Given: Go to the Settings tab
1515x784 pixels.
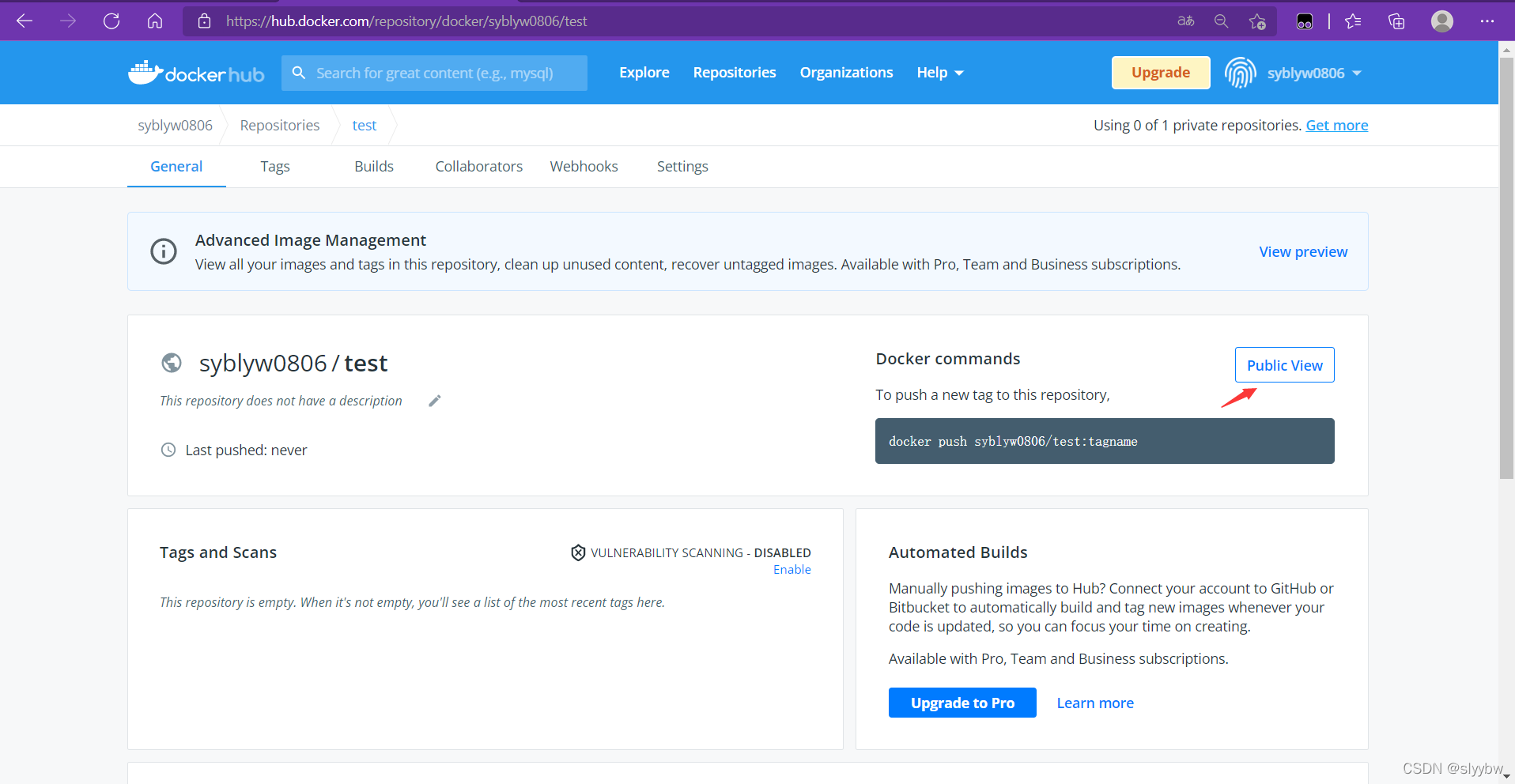Looking at the screenshot, I should [x=682, y=166].
